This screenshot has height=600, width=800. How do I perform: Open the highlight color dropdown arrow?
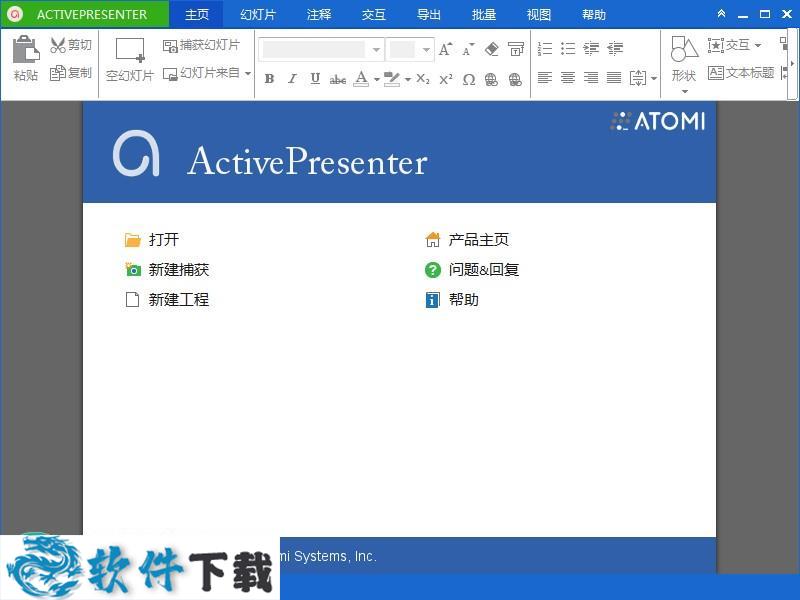pyautogui.click(x=407, y=79)
